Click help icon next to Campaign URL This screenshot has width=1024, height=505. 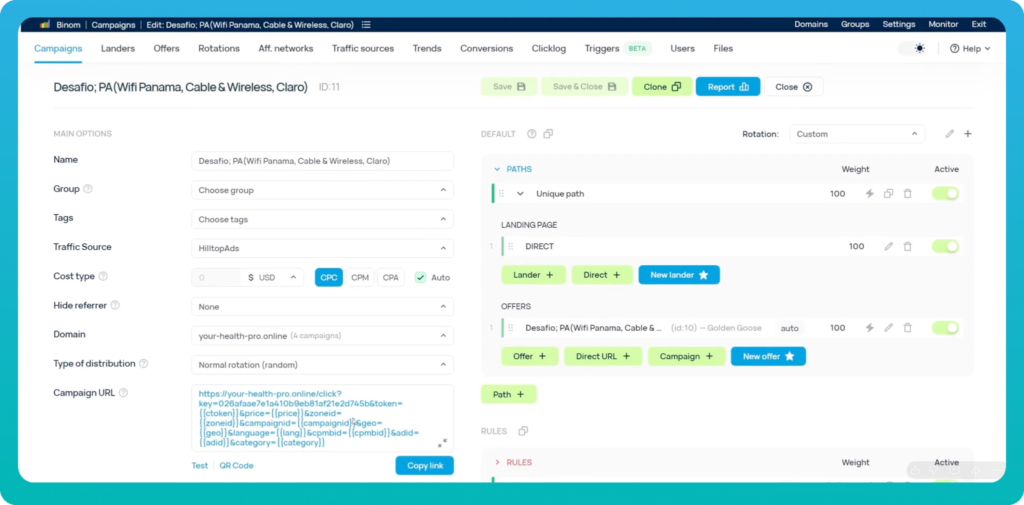(x=123, y=393)
